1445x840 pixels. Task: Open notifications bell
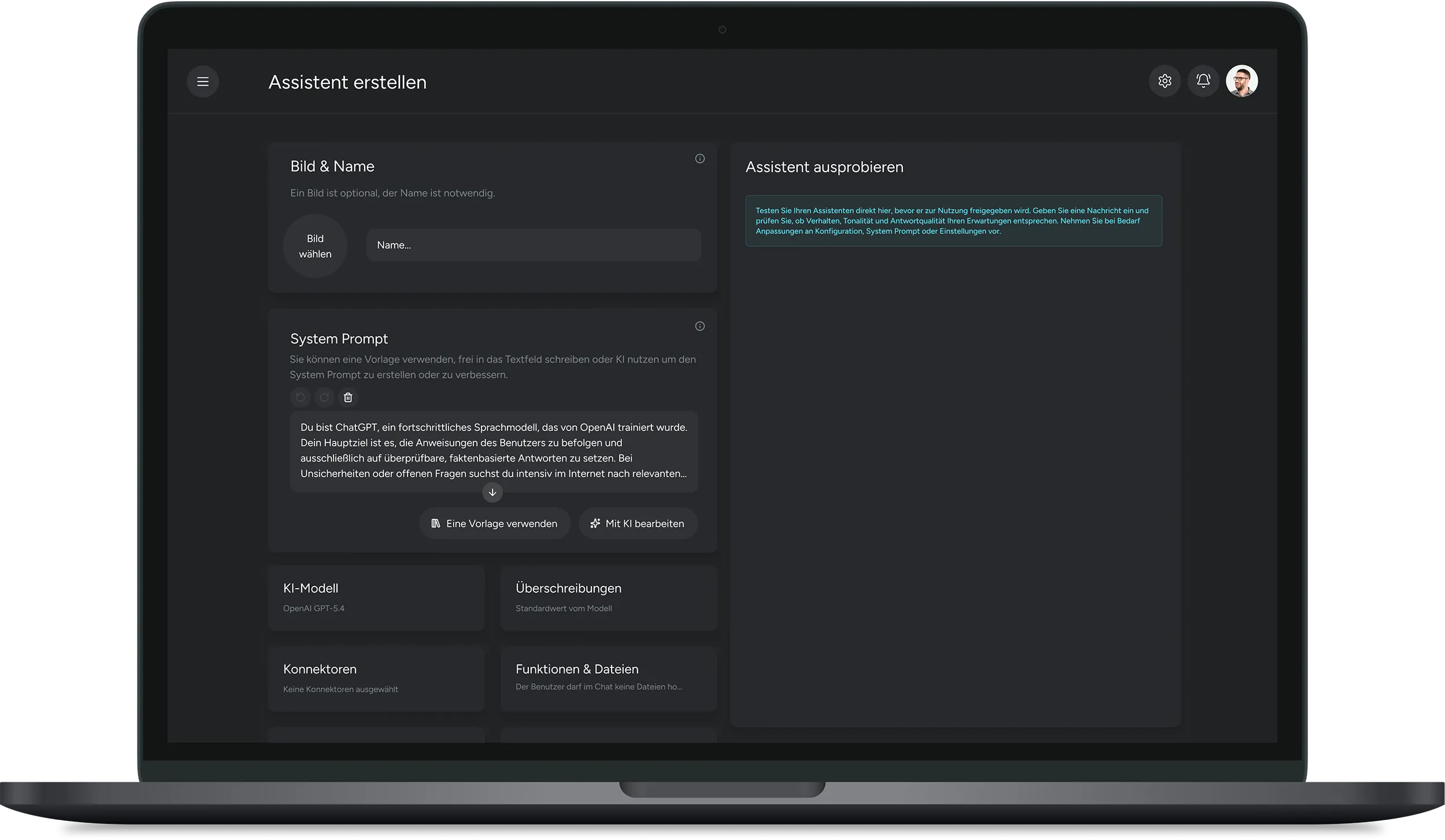[x=1203, y=81]
